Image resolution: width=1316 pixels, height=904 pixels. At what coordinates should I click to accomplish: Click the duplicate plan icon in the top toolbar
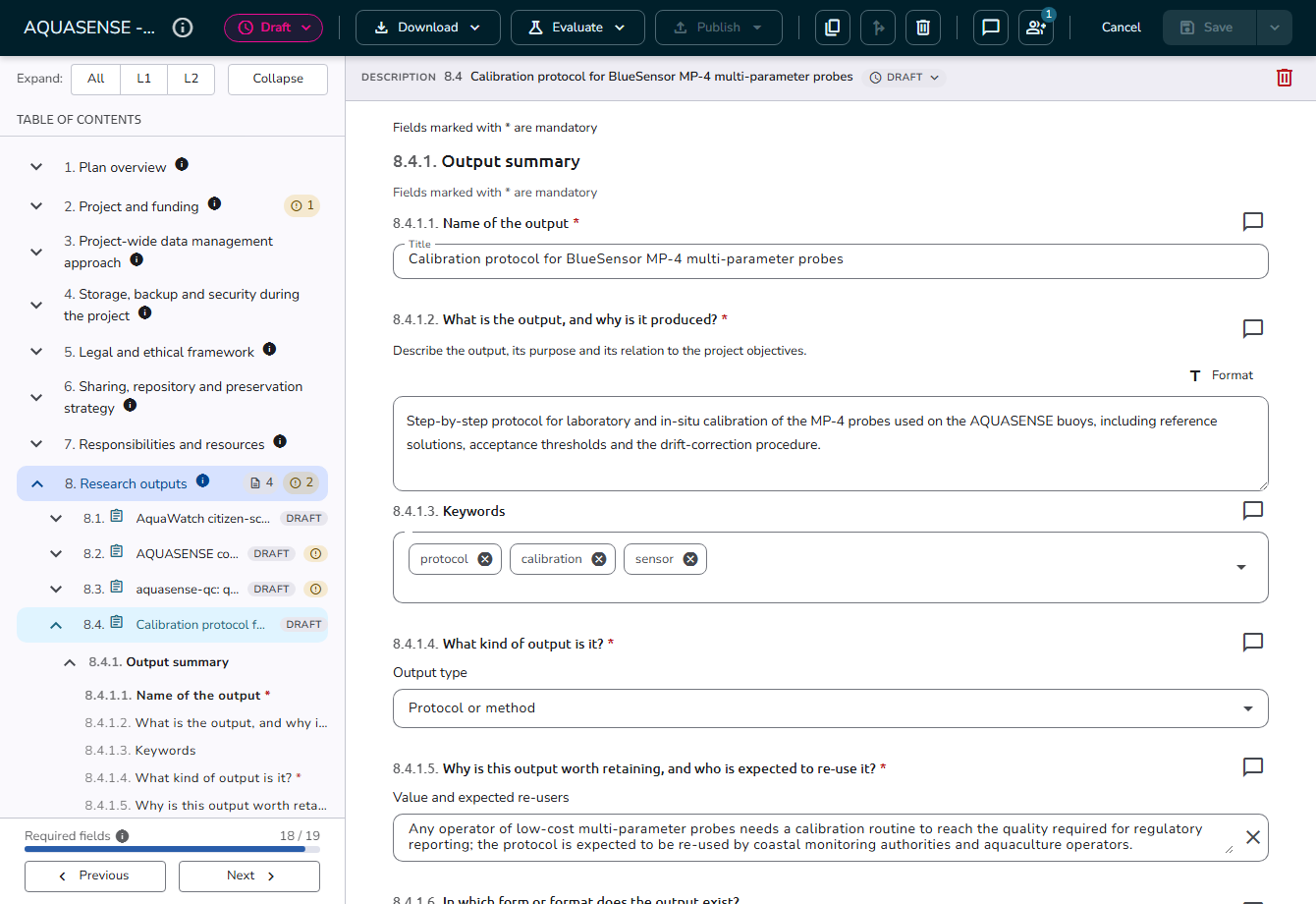(833, 28)
